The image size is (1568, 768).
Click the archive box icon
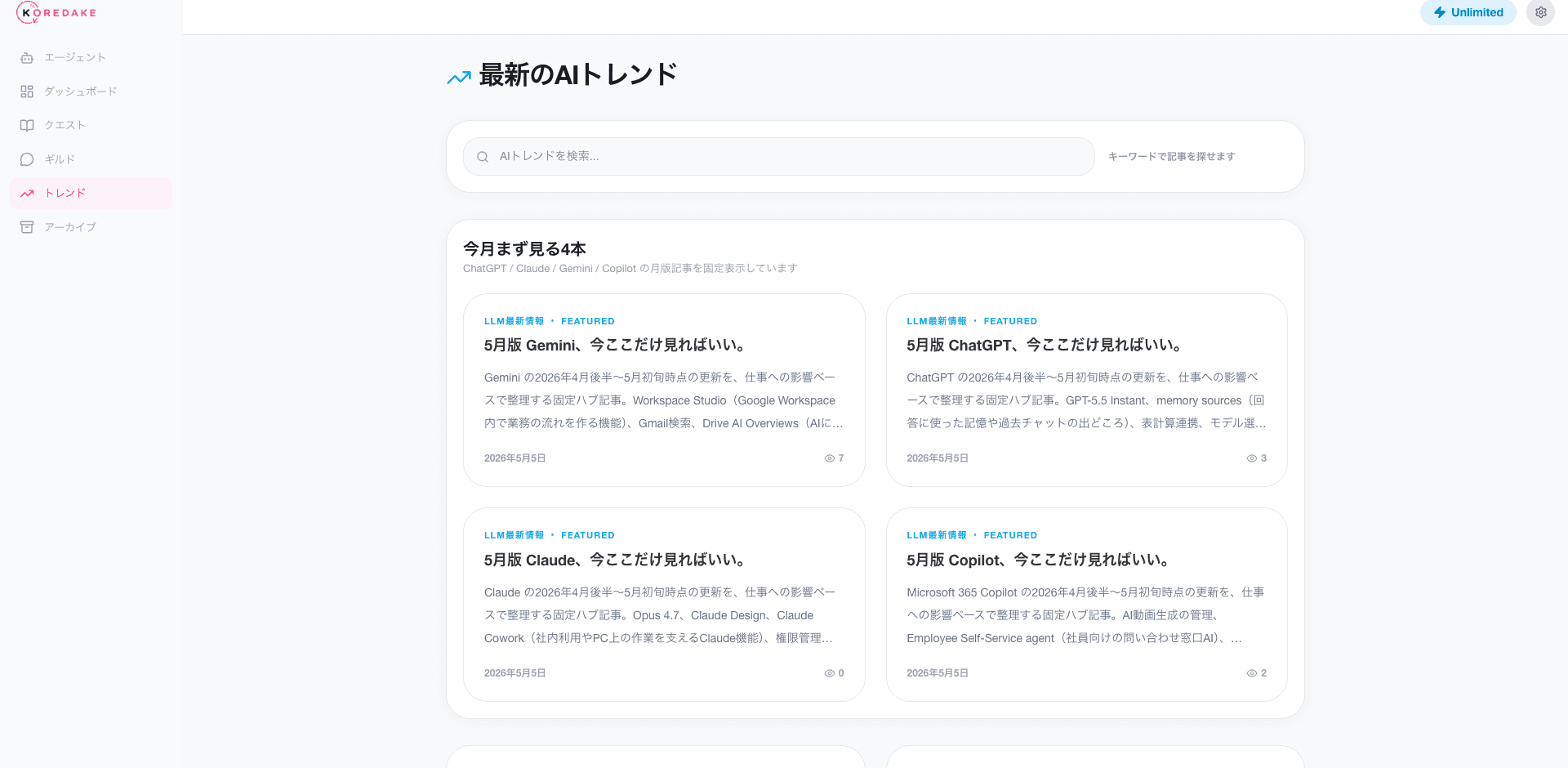tap(27, 227)
